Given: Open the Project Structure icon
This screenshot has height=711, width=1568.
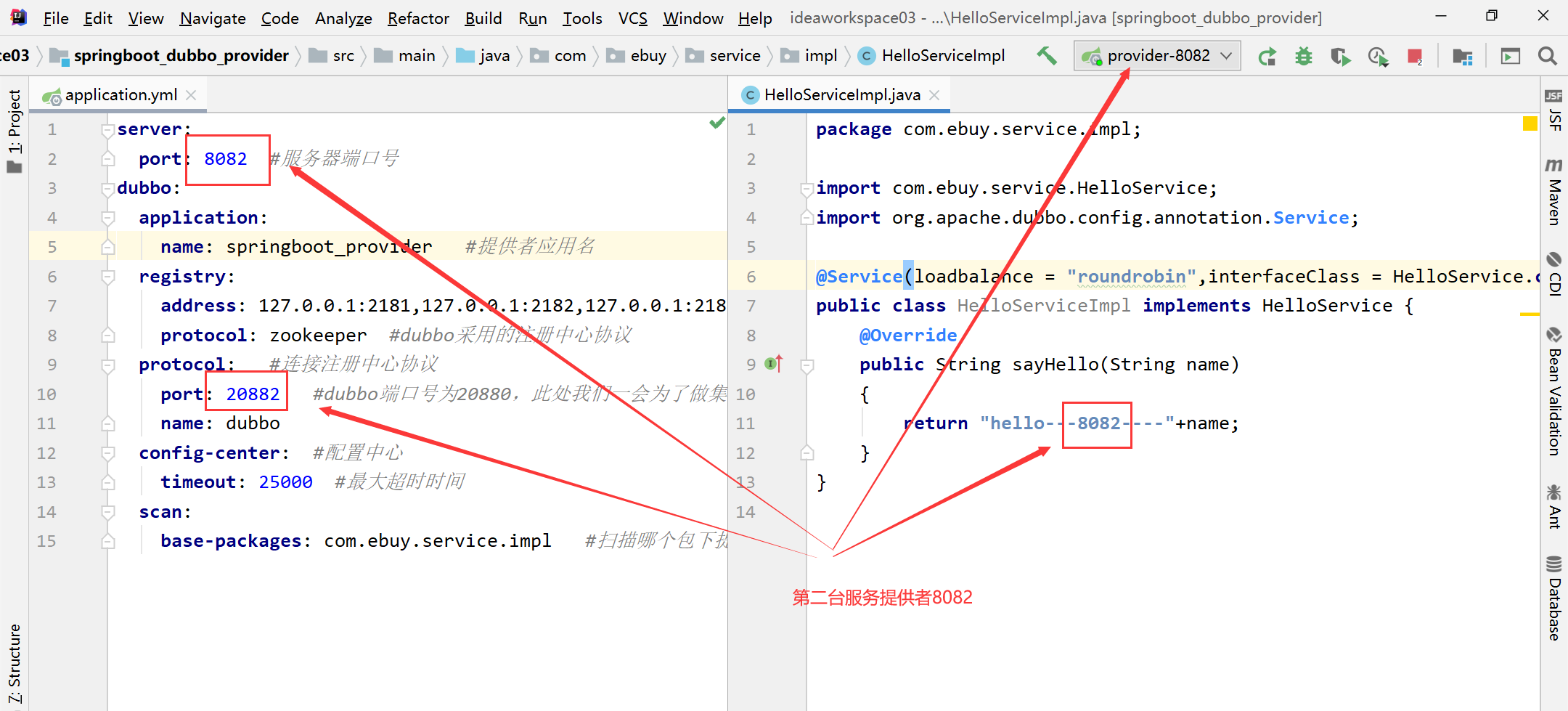Looking at the screenshot, I should click(x=1463, y=56).
